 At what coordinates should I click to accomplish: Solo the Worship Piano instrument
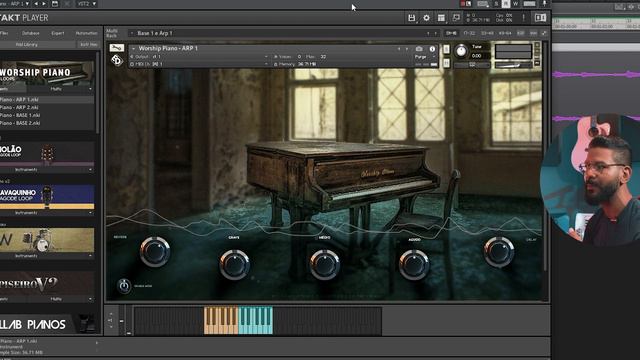[446, 49]
